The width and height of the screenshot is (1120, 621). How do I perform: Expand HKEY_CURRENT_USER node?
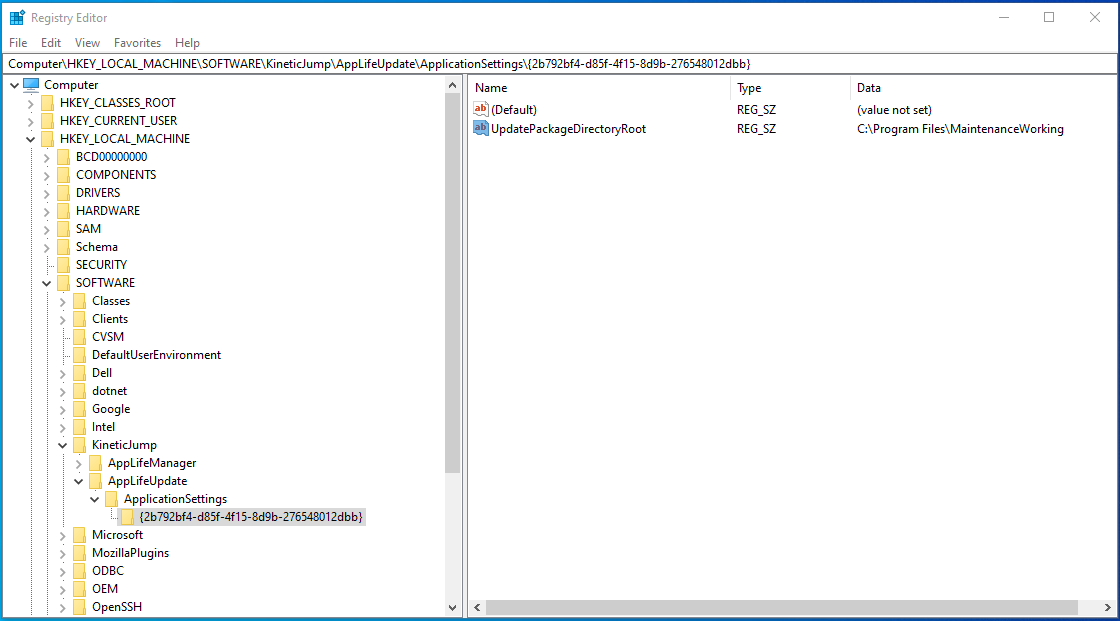(30, 121)
